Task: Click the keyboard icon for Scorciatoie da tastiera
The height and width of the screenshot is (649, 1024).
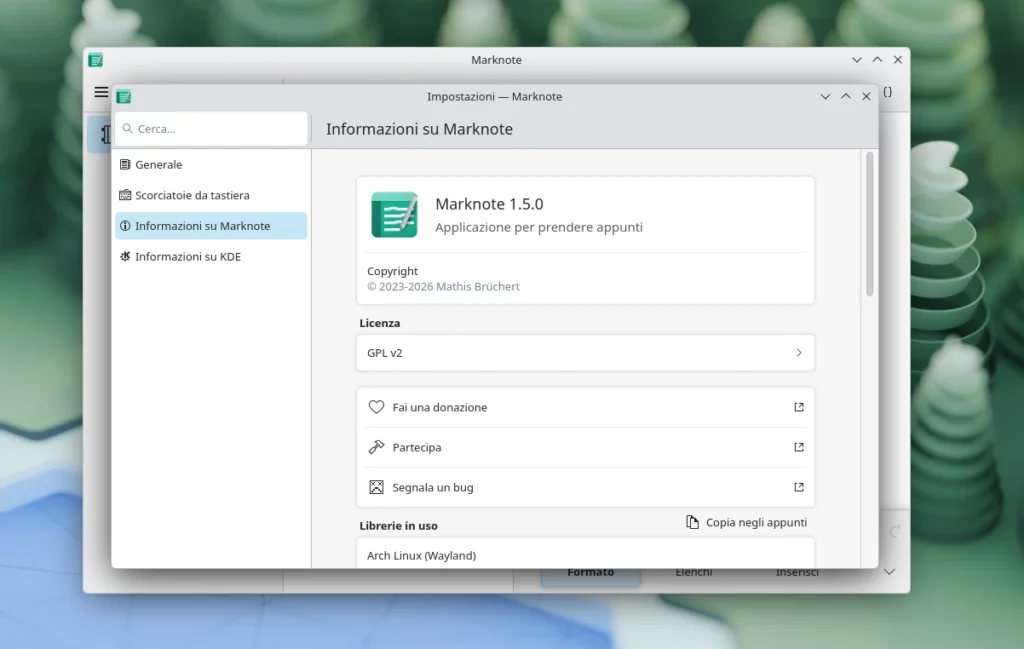Action: coord(126,195)
